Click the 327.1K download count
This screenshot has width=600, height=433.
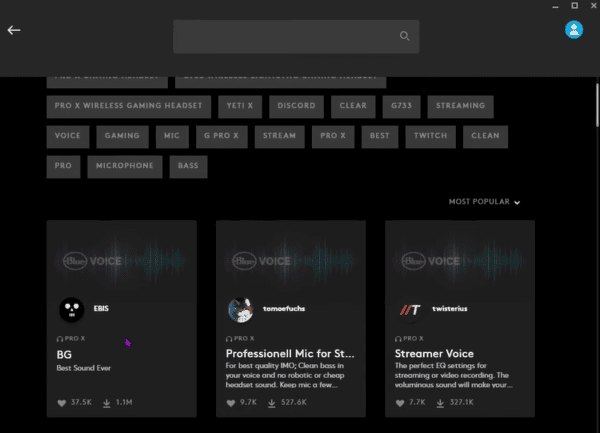coord(461,402)
